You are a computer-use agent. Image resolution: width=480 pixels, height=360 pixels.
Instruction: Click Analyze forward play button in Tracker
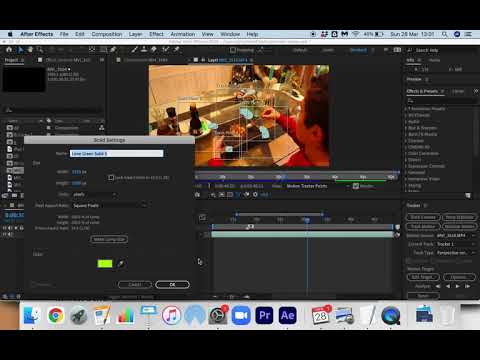click(458, 286)
